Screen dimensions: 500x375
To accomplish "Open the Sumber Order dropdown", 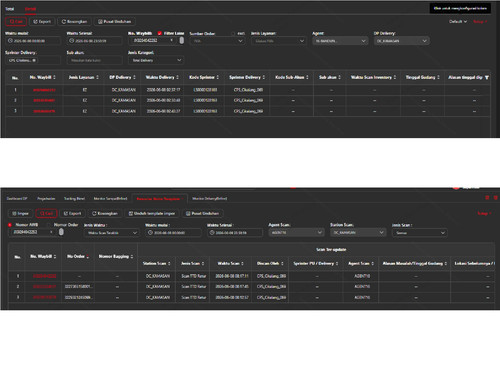I will click(217, 41).
